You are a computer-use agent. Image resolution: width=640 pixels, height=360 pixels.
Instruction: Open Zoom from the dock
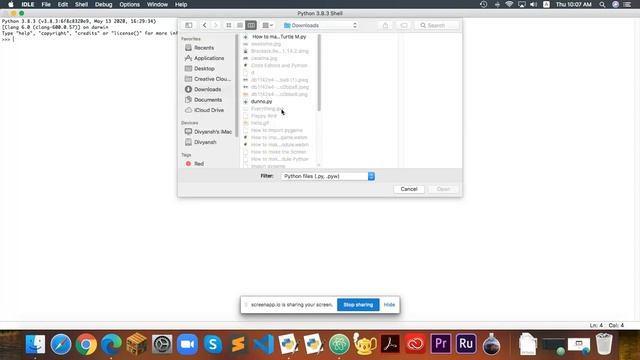187,344
